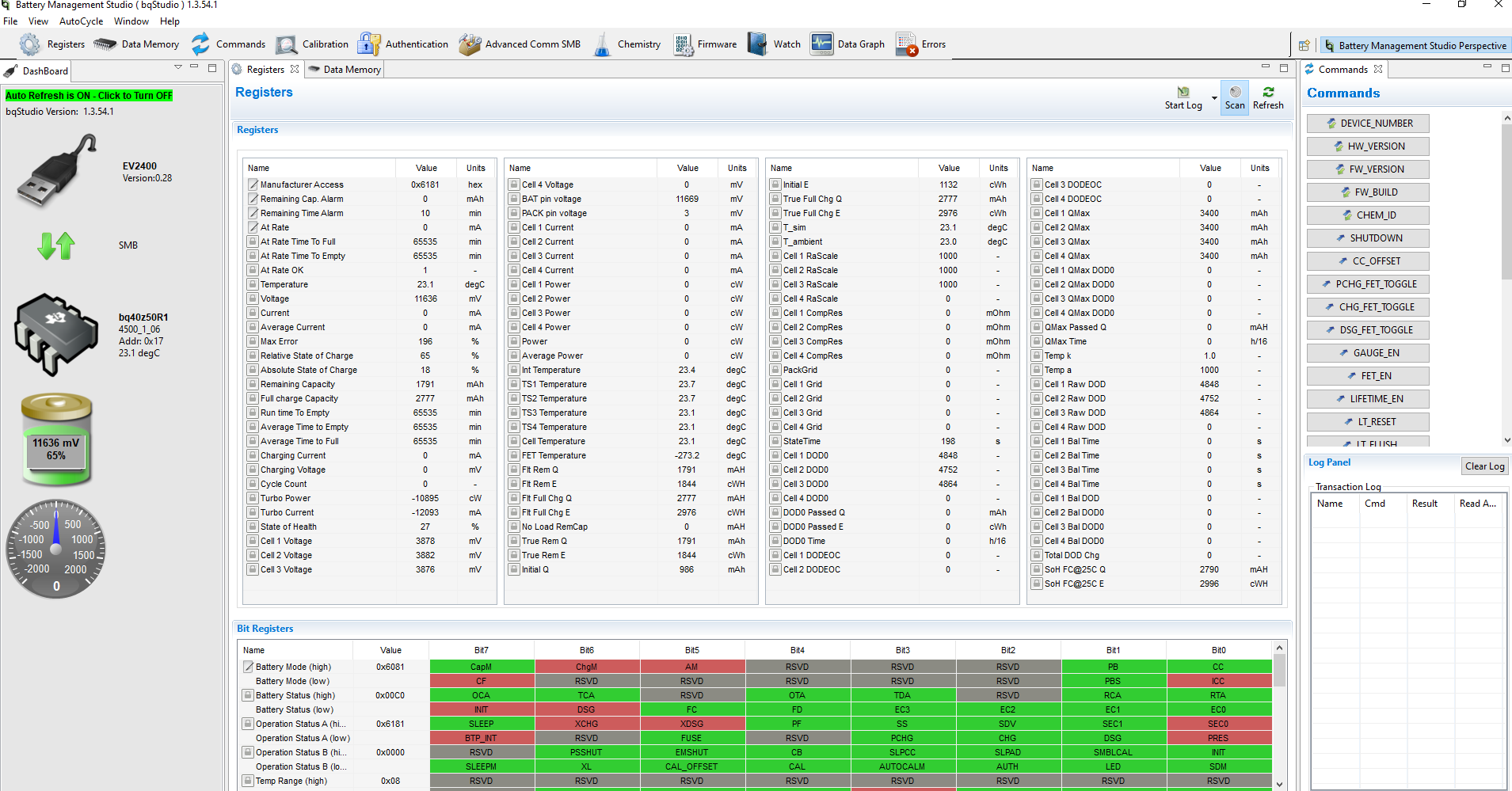Toggle log checkbox for Temperature register
The height and width of the screenshot is (791, 1512).
pyautogui.click(x=253, y=284)
